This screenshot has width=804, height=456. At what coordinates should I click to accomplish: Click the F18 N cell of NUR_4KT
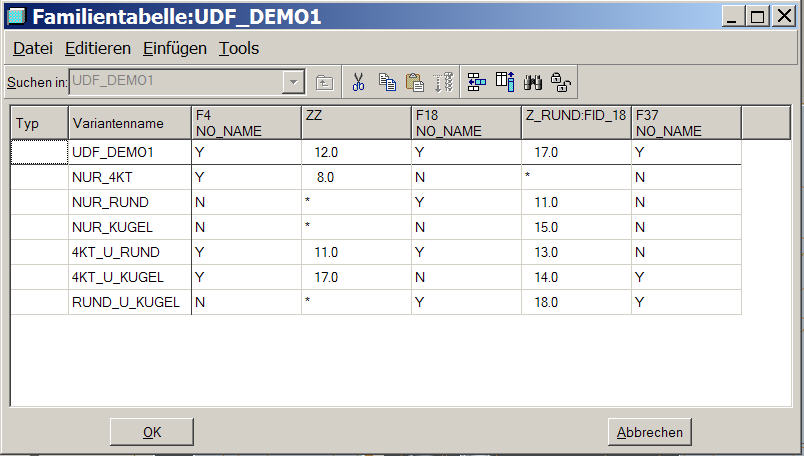pos(466,177)
